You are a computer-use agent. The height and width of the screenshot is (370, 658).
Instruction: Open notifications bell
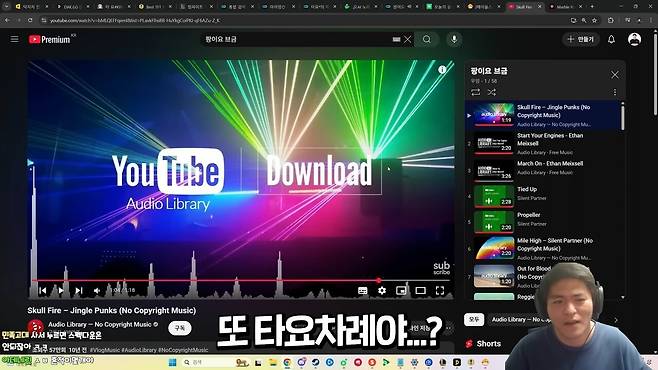coord(611,39)
